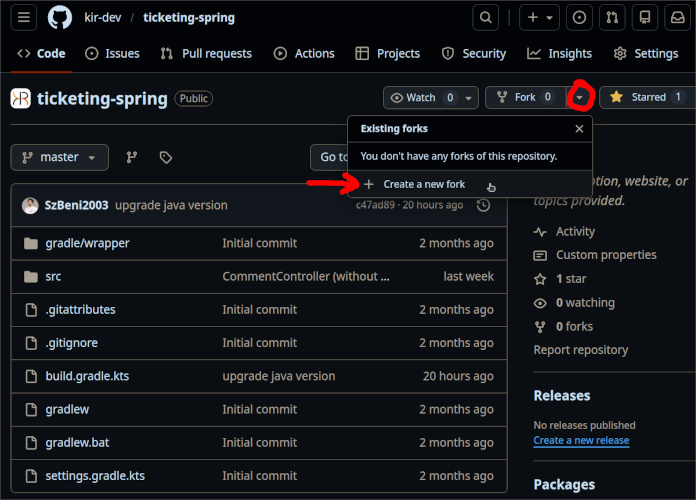
Task: View tags using the tag icon
Action: pos(166,157)
